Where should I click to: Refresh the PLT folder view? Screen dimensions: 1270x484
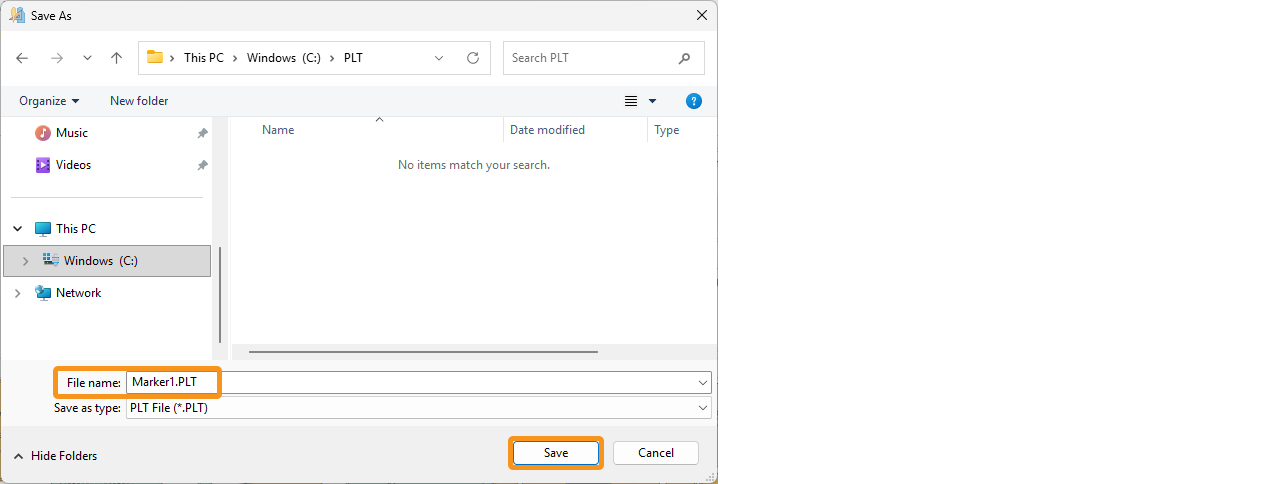tap(473, 58)
